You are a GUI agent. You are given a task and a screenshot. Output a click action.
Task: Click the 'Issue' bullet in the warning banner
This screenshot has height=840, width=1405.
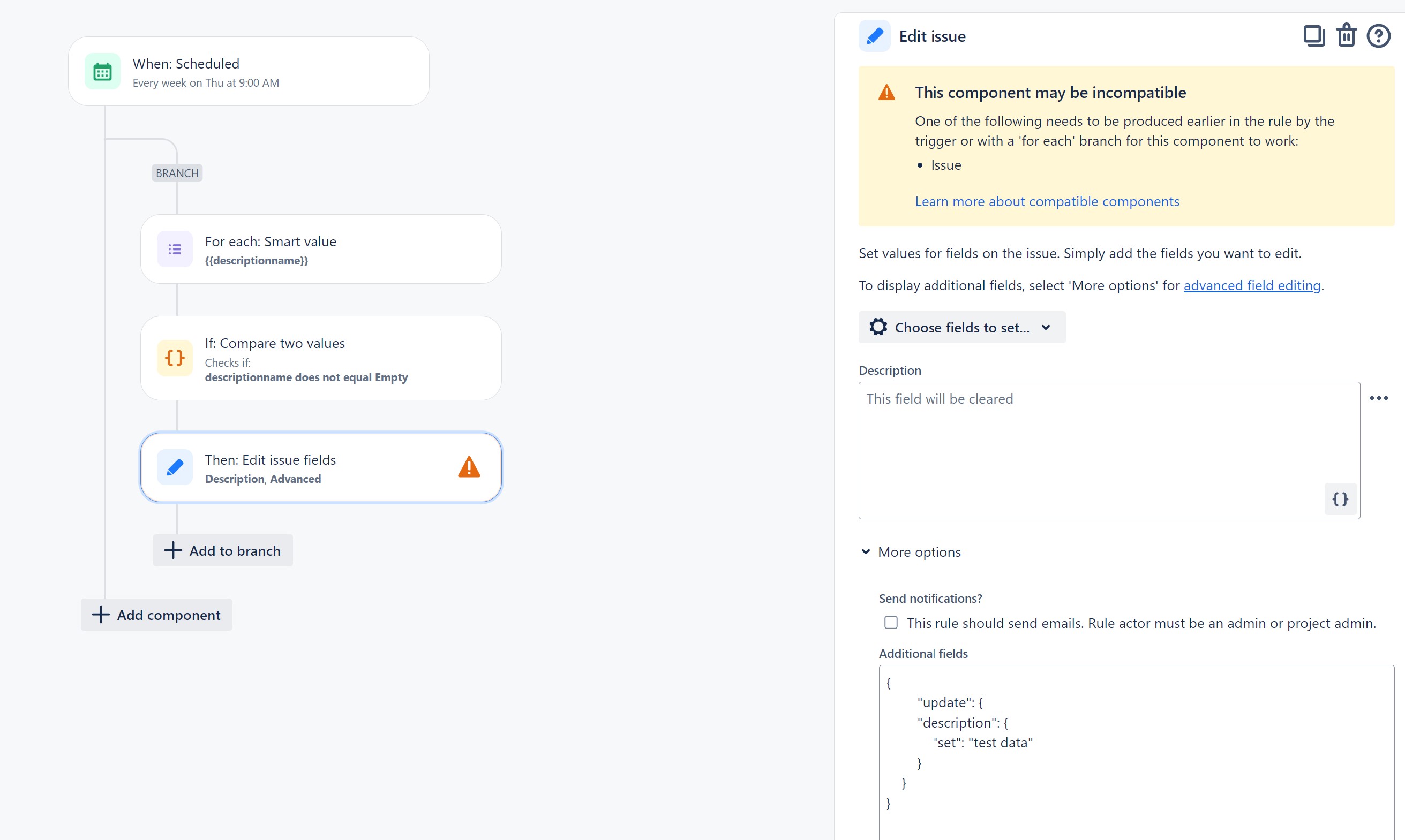point(946,165)
